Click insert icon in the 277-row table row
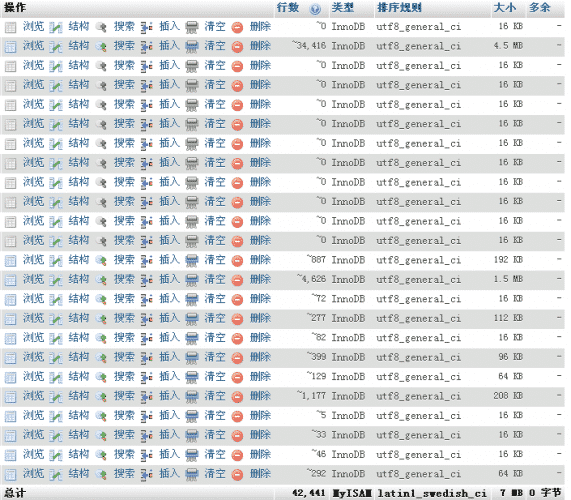The image size is (571, 500). [147, 319]
